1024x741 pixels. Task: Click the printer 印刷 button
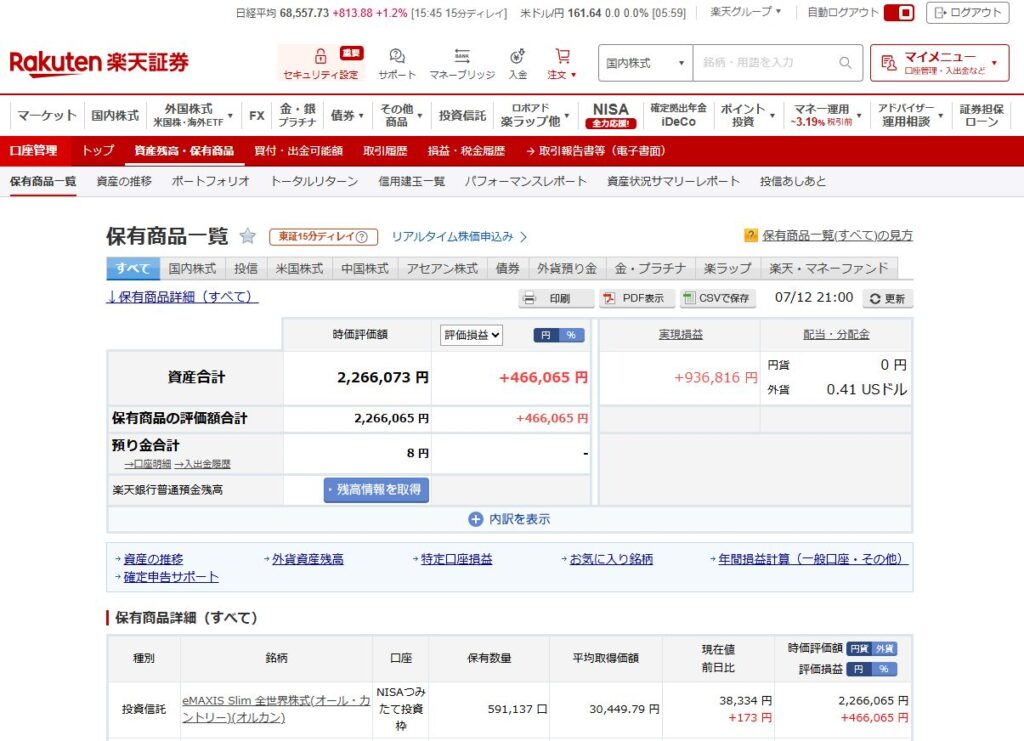tap(556, 298)
